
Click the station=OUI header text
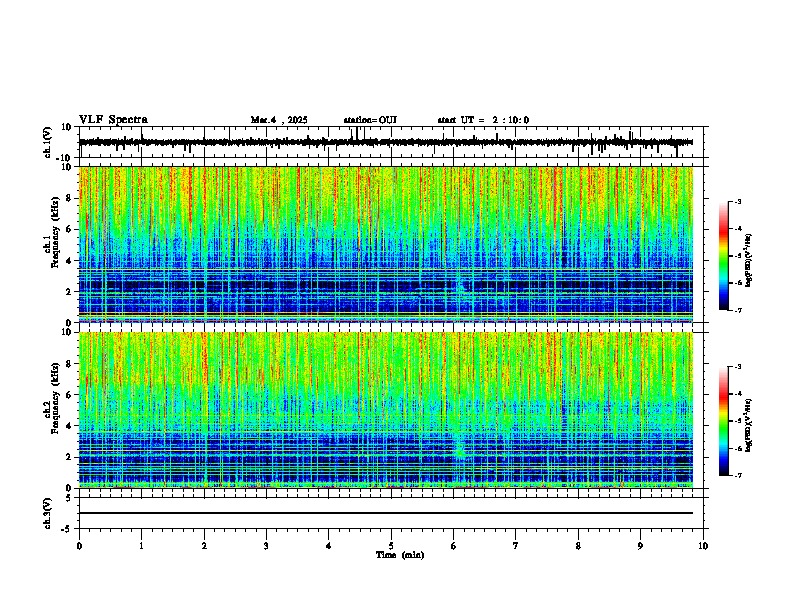[x=370, y=120]
